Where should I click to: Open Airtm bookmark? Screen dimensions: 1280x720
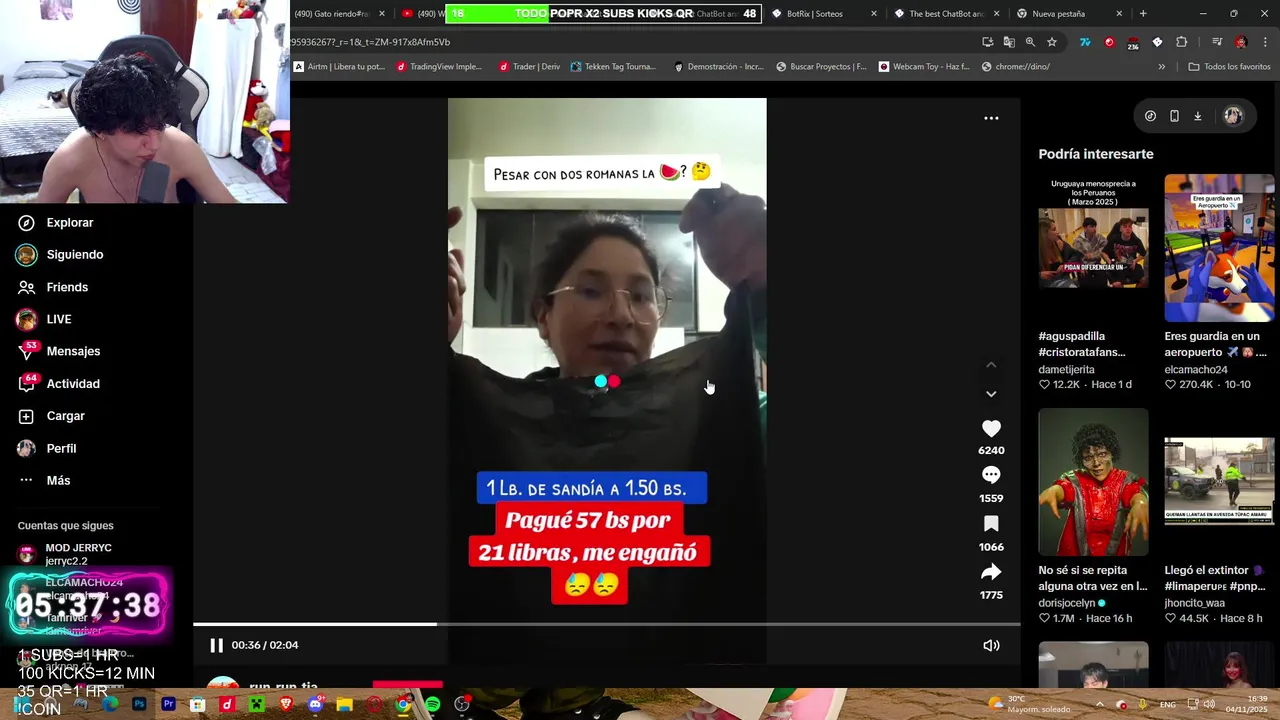pyautogui.click(x=339, y=67)
